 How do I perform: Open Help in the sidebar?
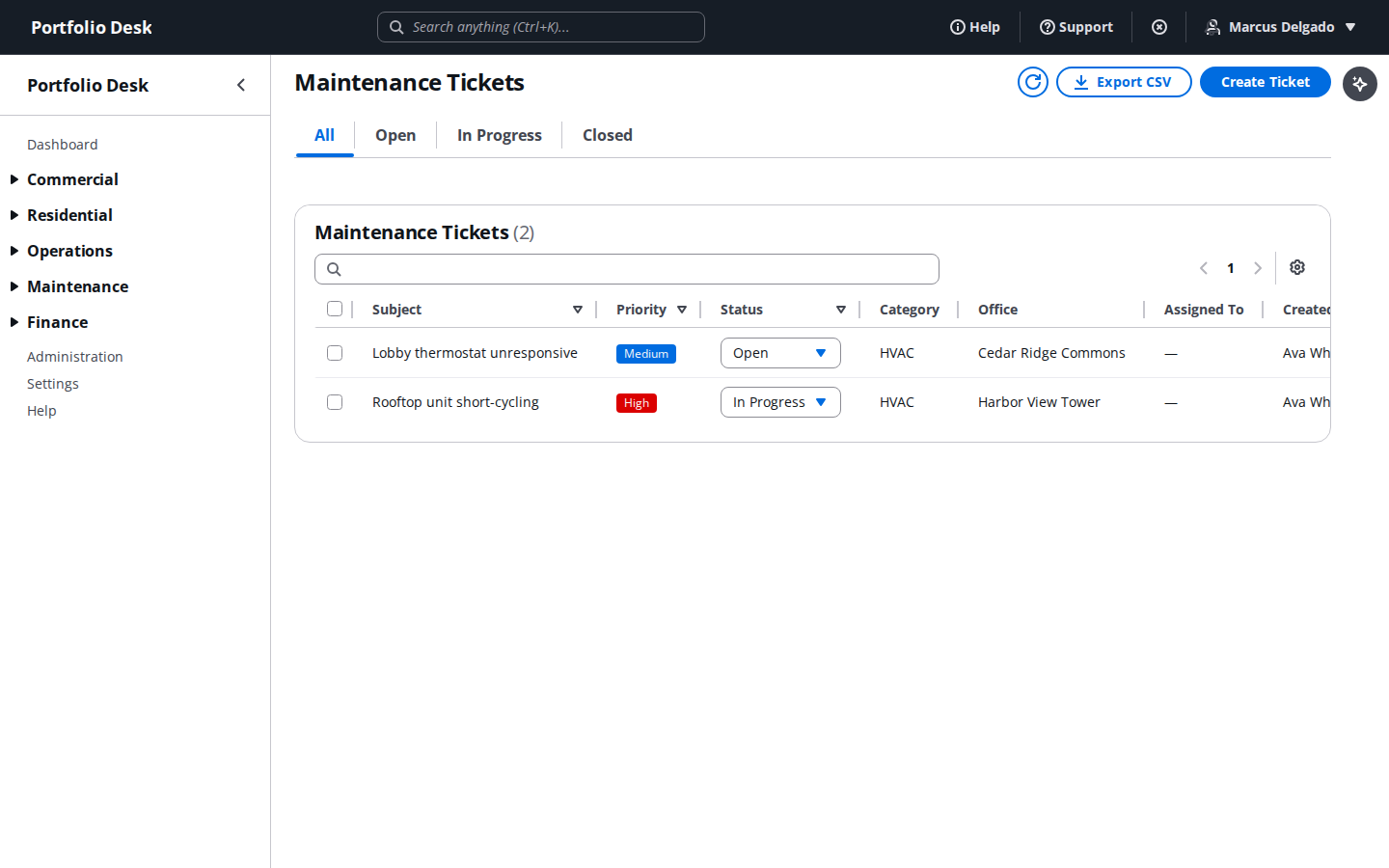pos(41,411)
